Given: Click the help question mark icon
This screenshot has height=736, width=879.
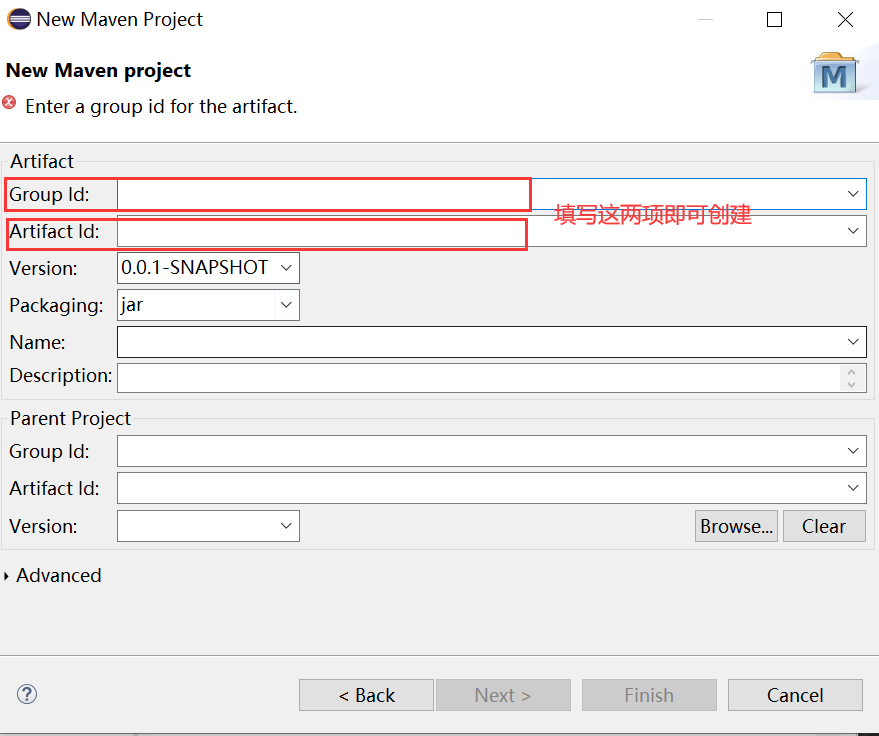Looking at the screenshot, I should pyautogui.click(x=27, y=694).
